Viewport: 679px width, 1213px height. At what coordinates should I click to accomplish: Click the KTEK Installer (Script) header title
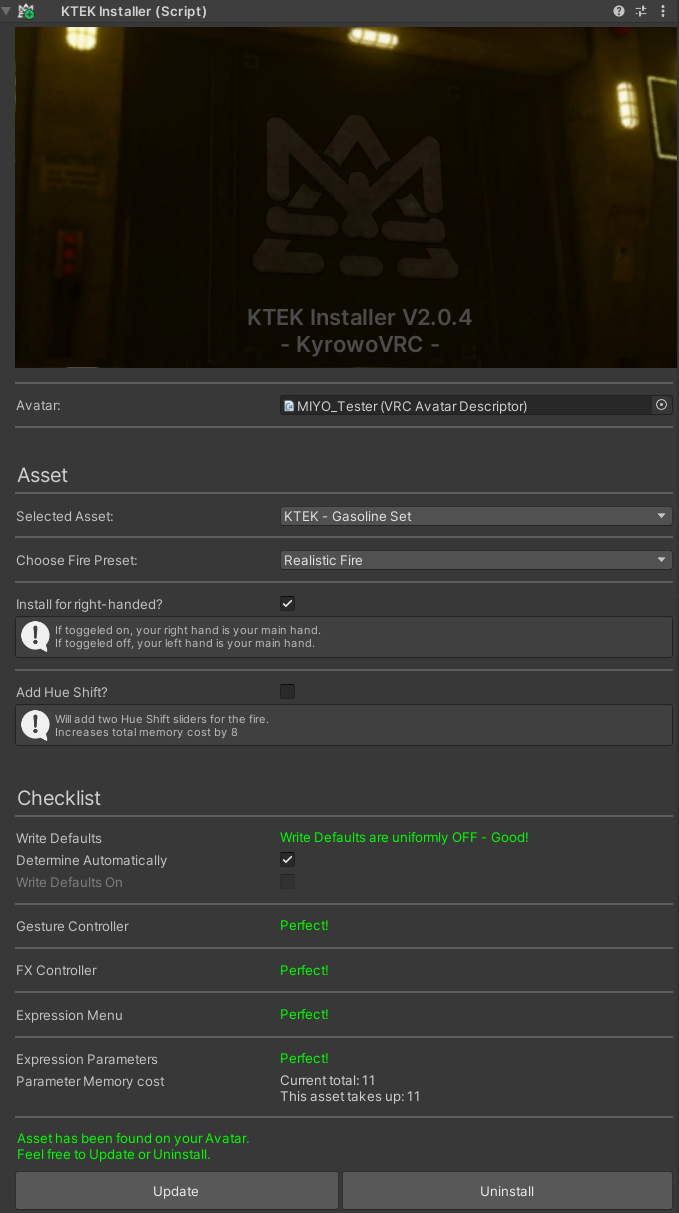134,12
